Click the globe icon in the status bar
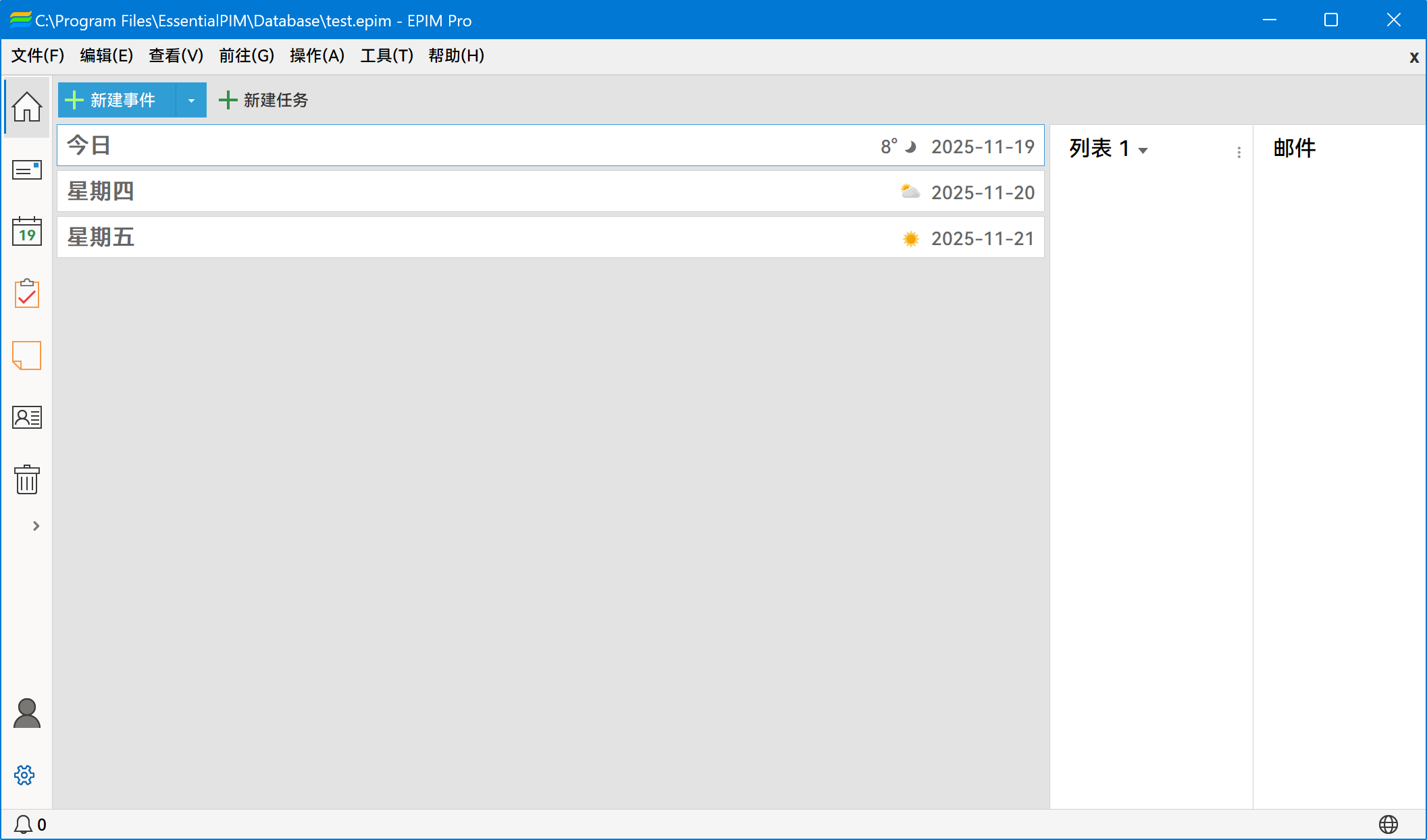The width and height of the screenshot is (1427, 840). point(1389,824)
